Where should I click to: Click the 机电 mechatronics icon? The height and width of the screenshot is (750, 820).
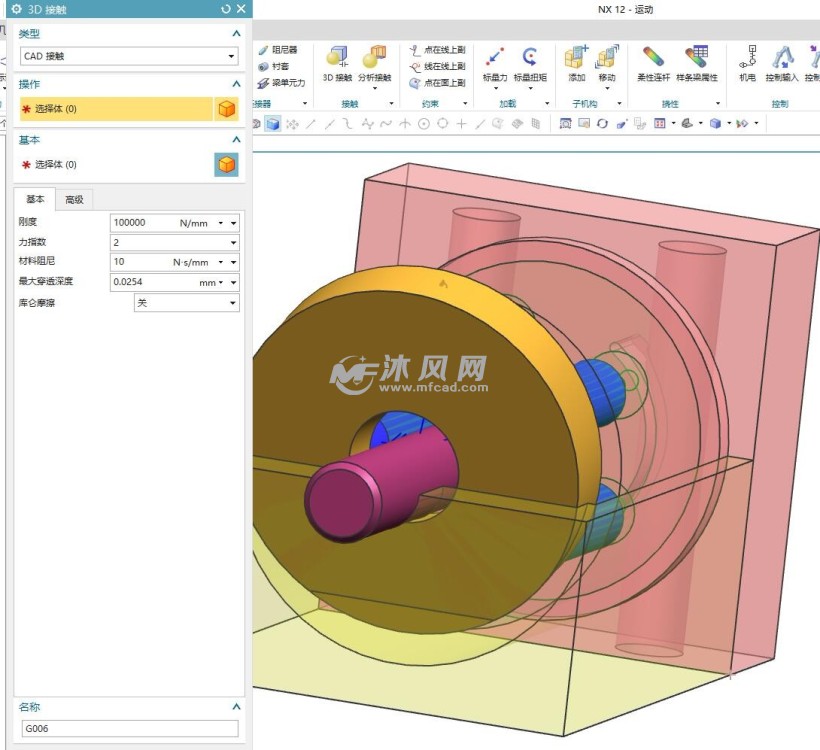[747, 59]
